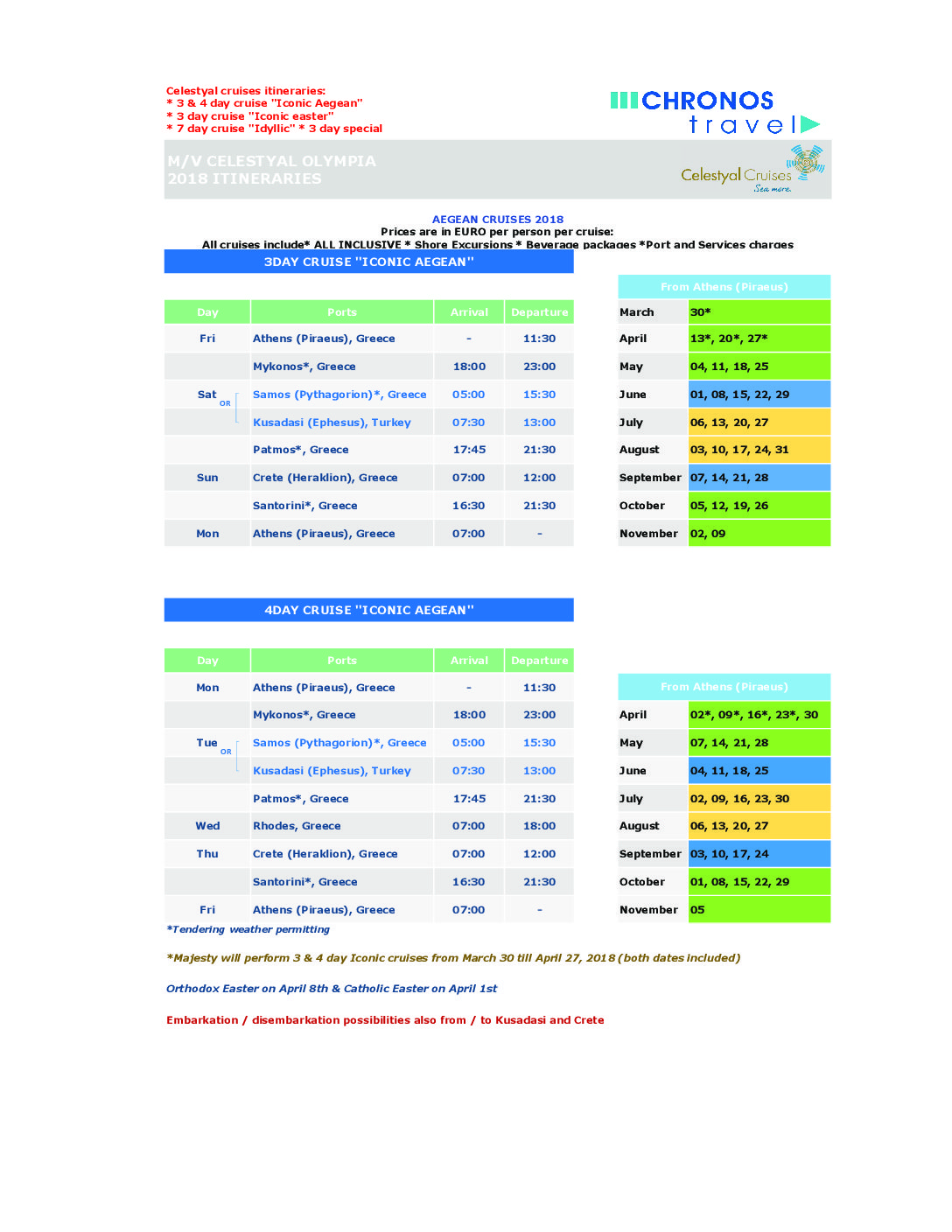Click 'Wed' day cell in 4-day table
Image resolution: width=952 pixels, height=1232 pixels.
click(x=207, y=826)
